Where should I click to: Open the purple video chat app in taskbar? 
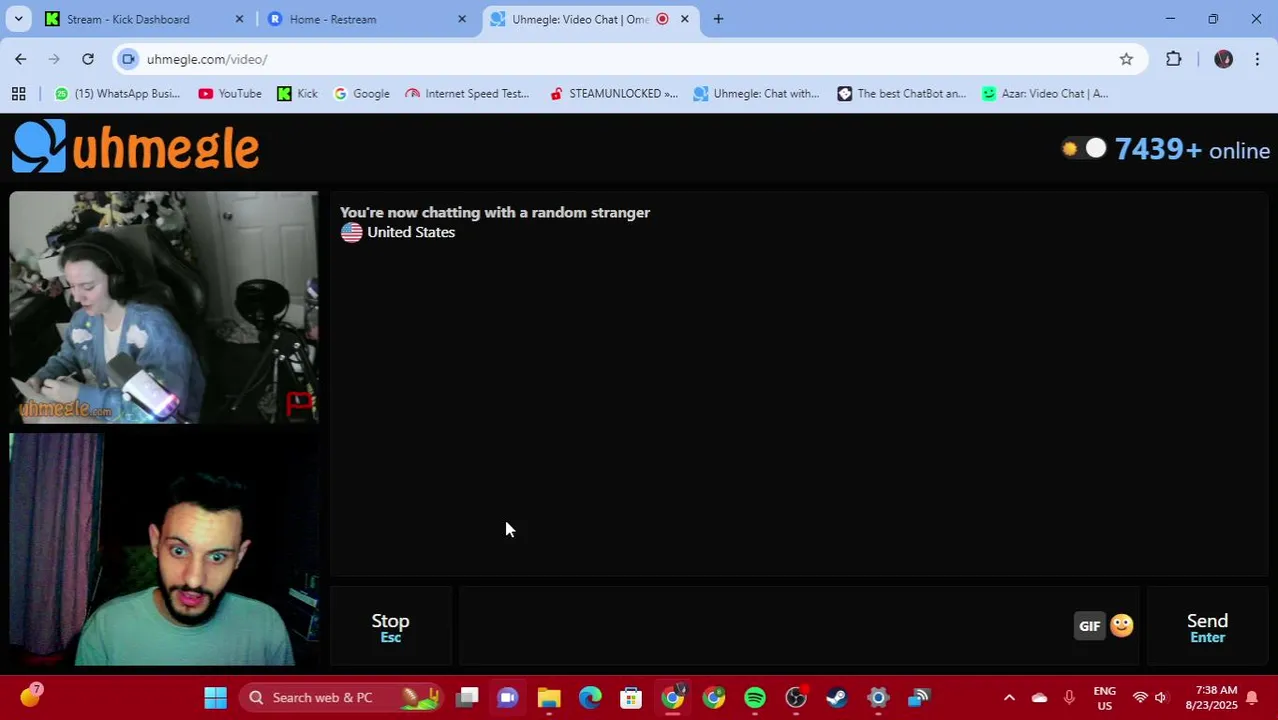(x=508, y=697)
